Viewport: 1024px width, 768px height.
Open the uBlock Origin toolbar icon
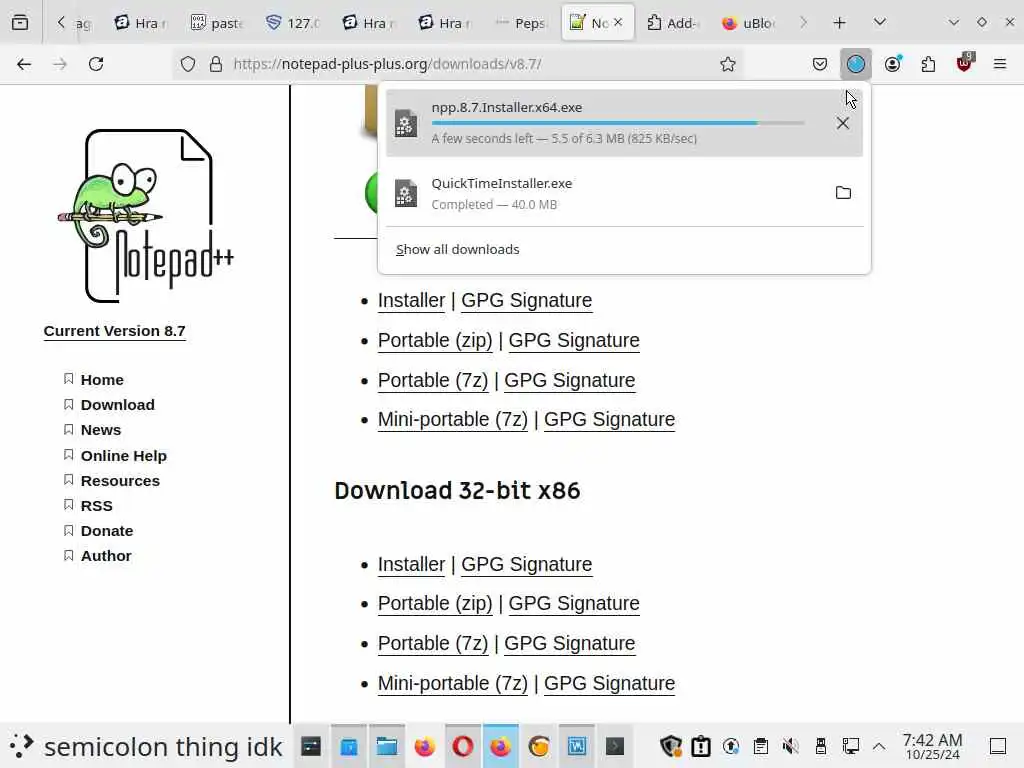click(964, 63)
